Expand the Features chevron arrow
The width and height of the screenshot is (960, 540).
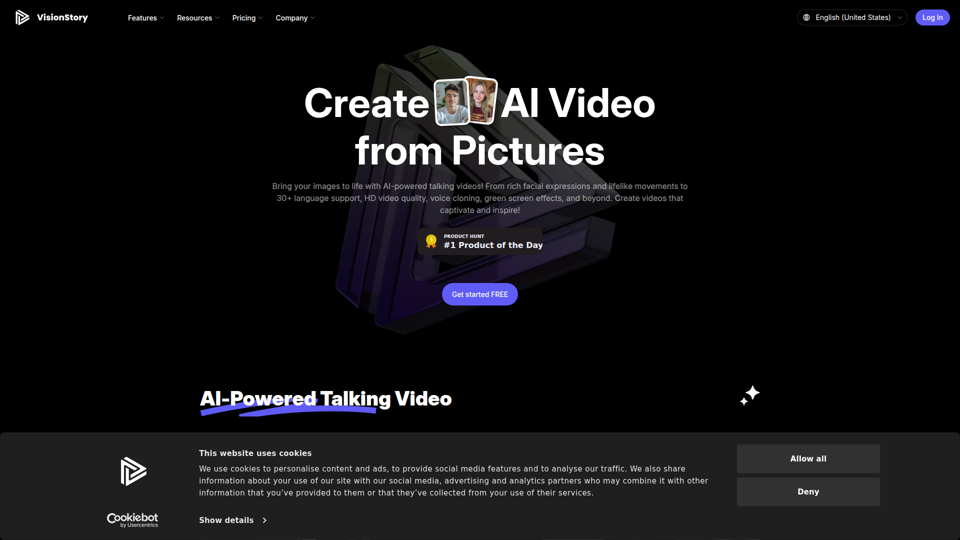(162, 18)
